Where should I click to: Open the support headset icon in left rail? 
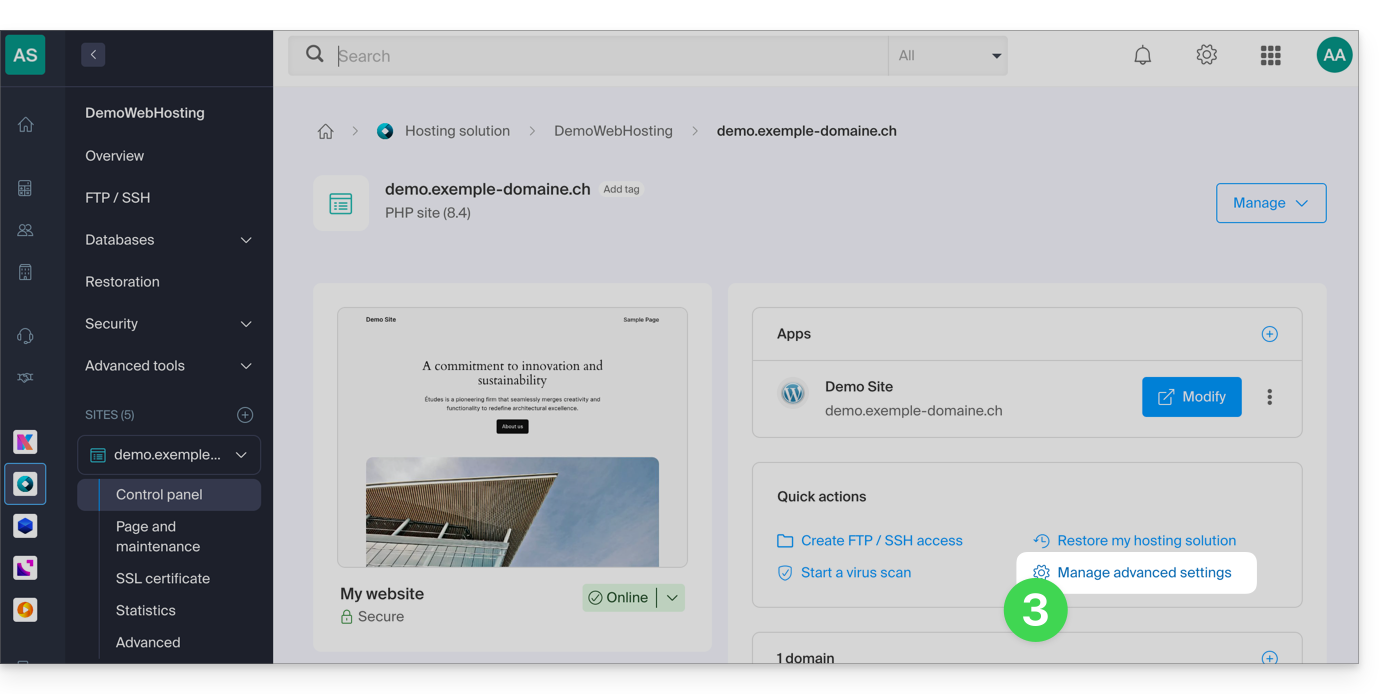26,336
